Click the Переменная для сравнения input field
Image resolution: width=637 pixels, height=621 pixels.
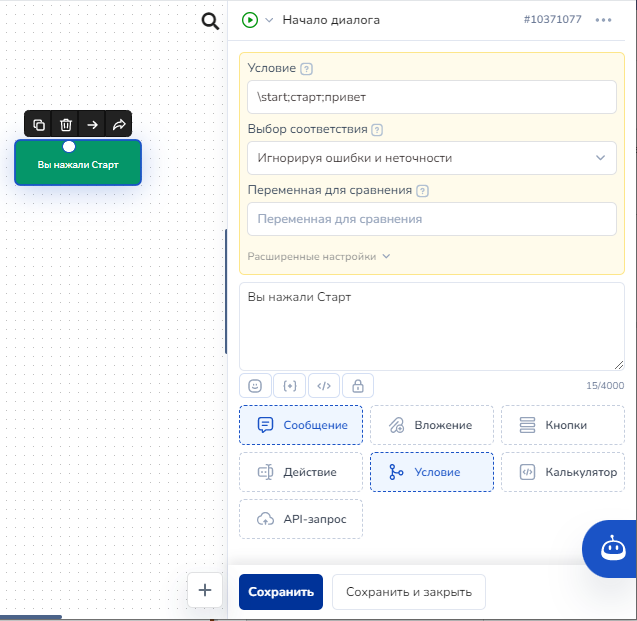(431, 219)
